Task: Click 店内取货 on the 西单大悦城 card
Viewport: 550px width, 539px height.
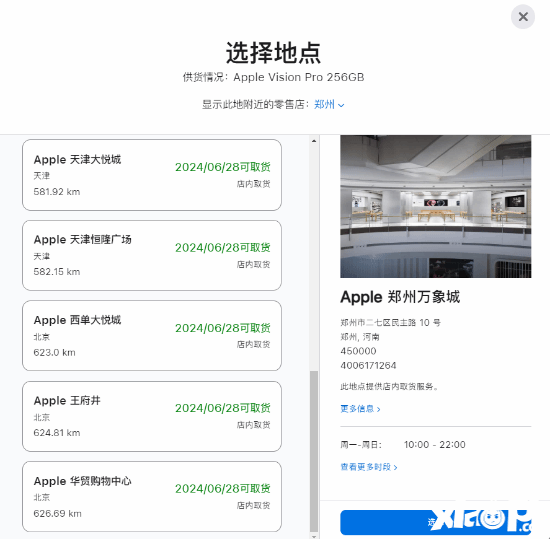Action: pyautogui.click(x=253, y=345)
